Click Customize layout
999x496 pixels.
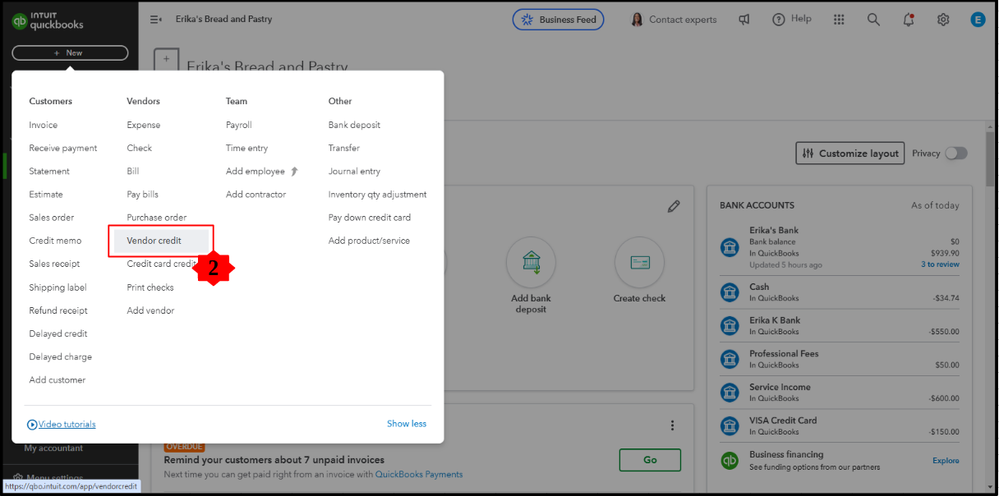point(850,153)
